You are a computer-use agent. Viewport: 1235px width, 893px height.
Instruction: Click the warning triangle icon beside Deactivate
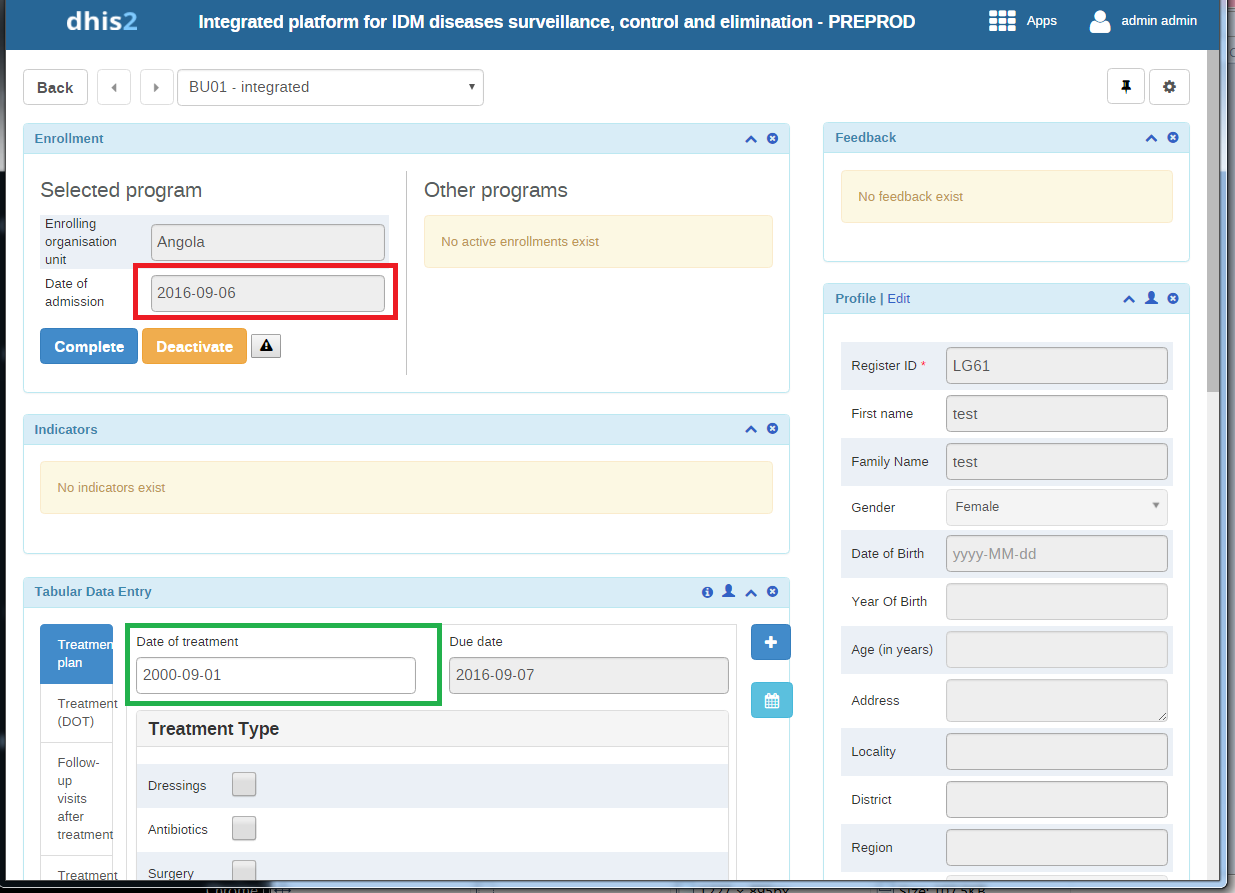(265, 346)
